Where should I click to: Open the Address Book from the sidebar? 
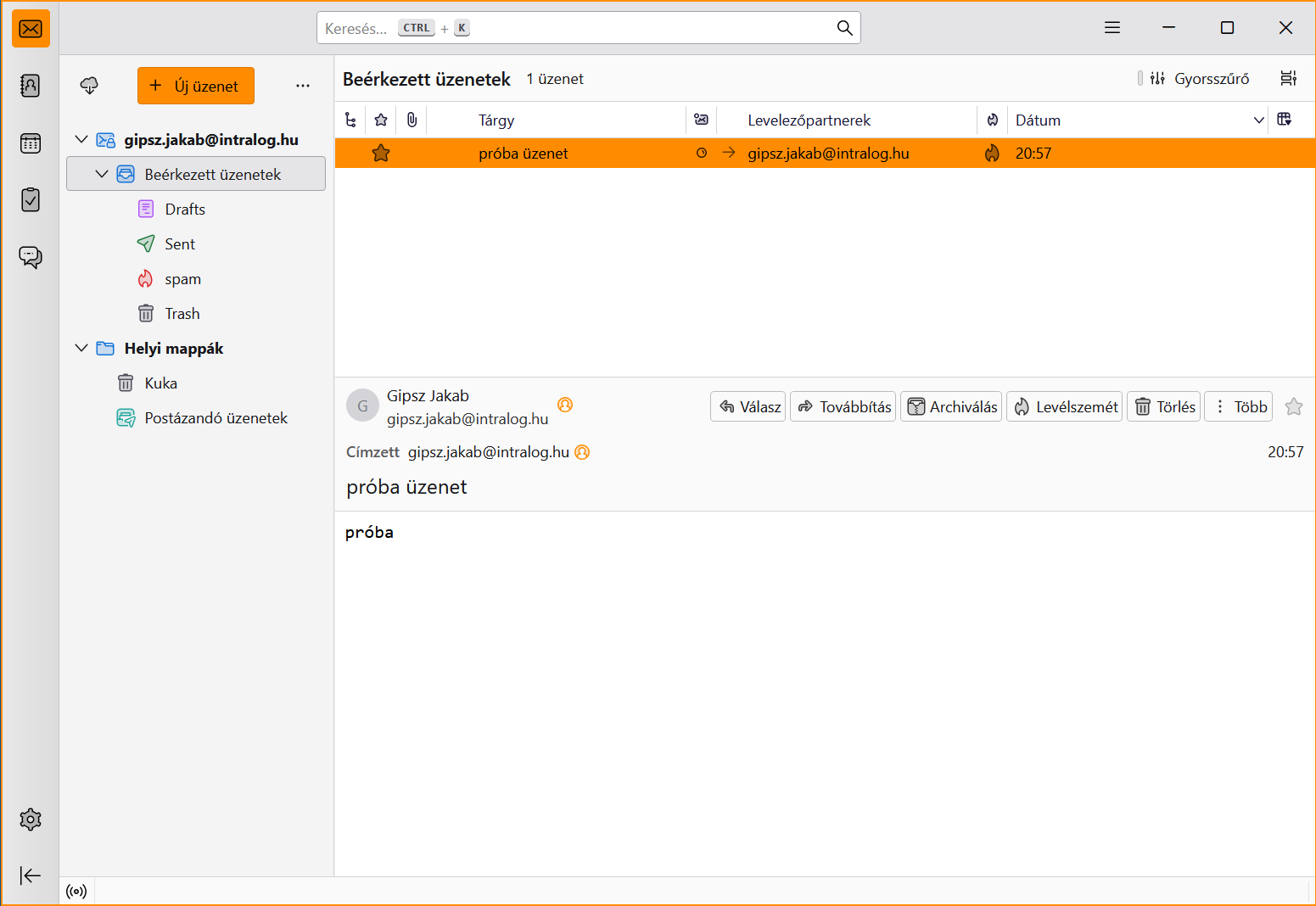coord(31,86)
